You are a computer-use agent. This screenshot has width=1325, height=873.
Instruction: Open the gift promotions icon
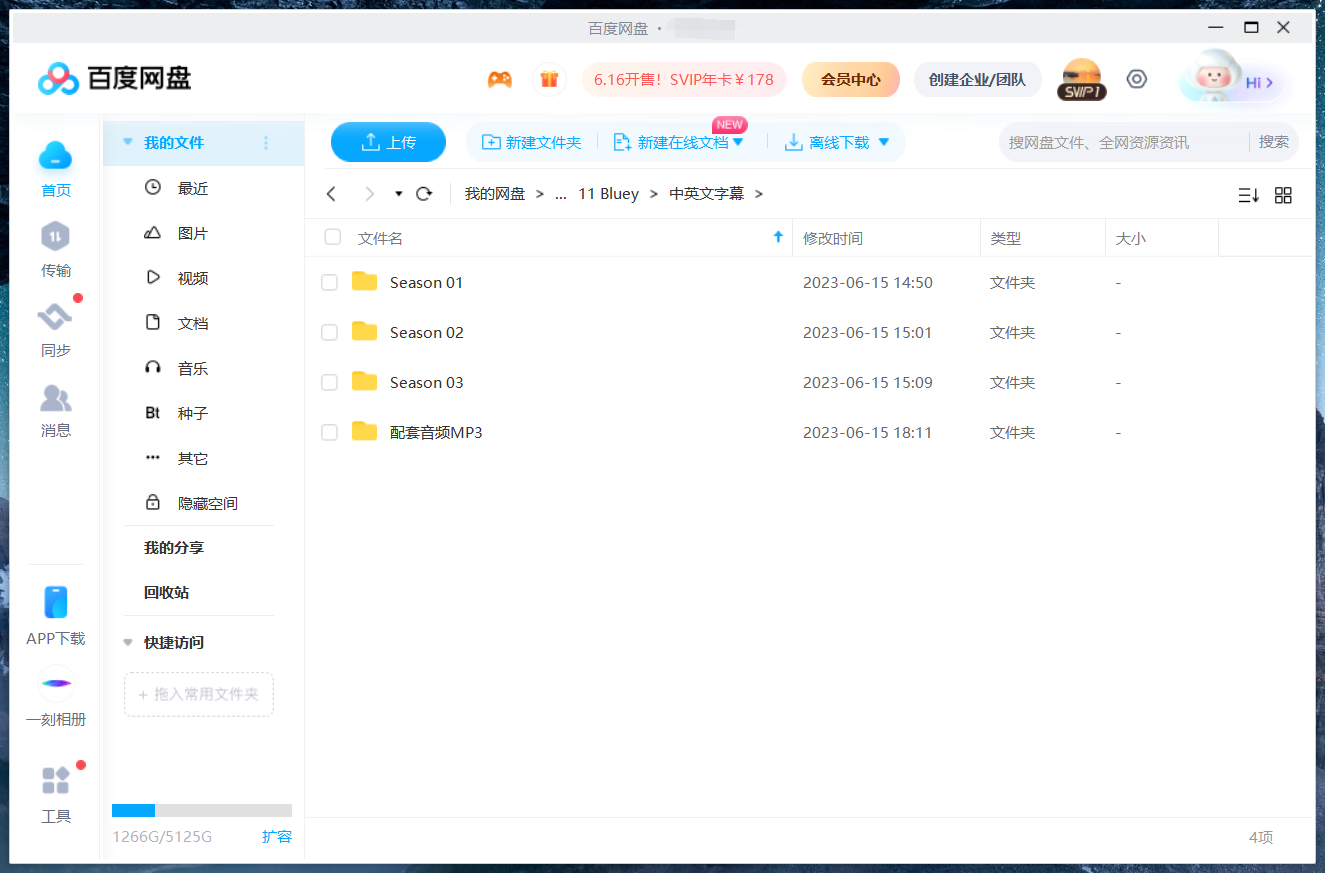pyautogui.click(x=549, y=78)
